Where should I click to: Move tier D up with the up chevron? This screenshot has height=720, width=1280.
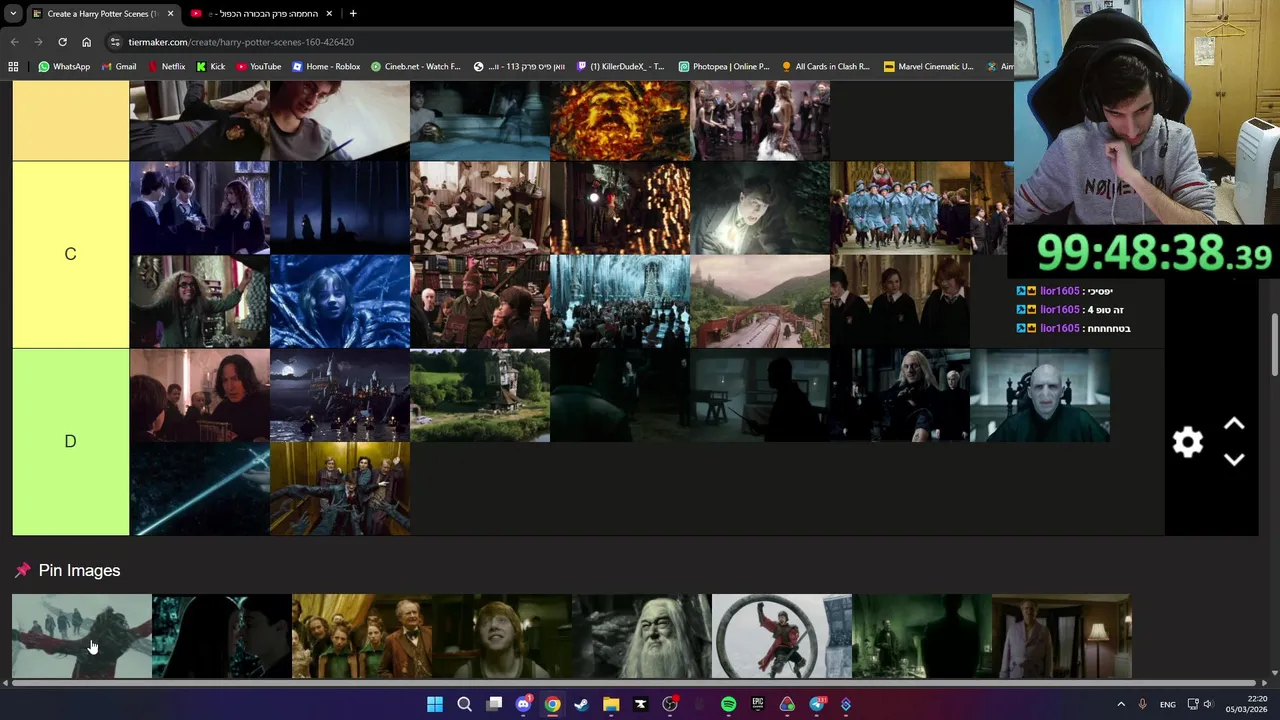pyautogui.click(x=1234, y=424)
